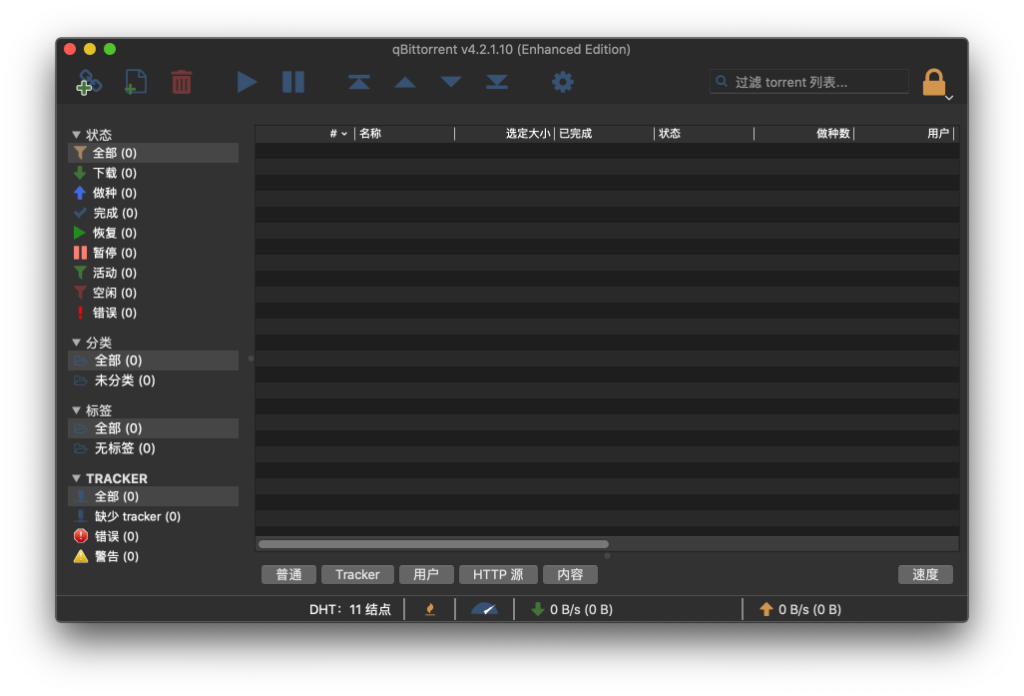Click download speed 0 B/s (0 B)
The image size is (1024, 696).
pyautogui.click(x=572, y=610)
